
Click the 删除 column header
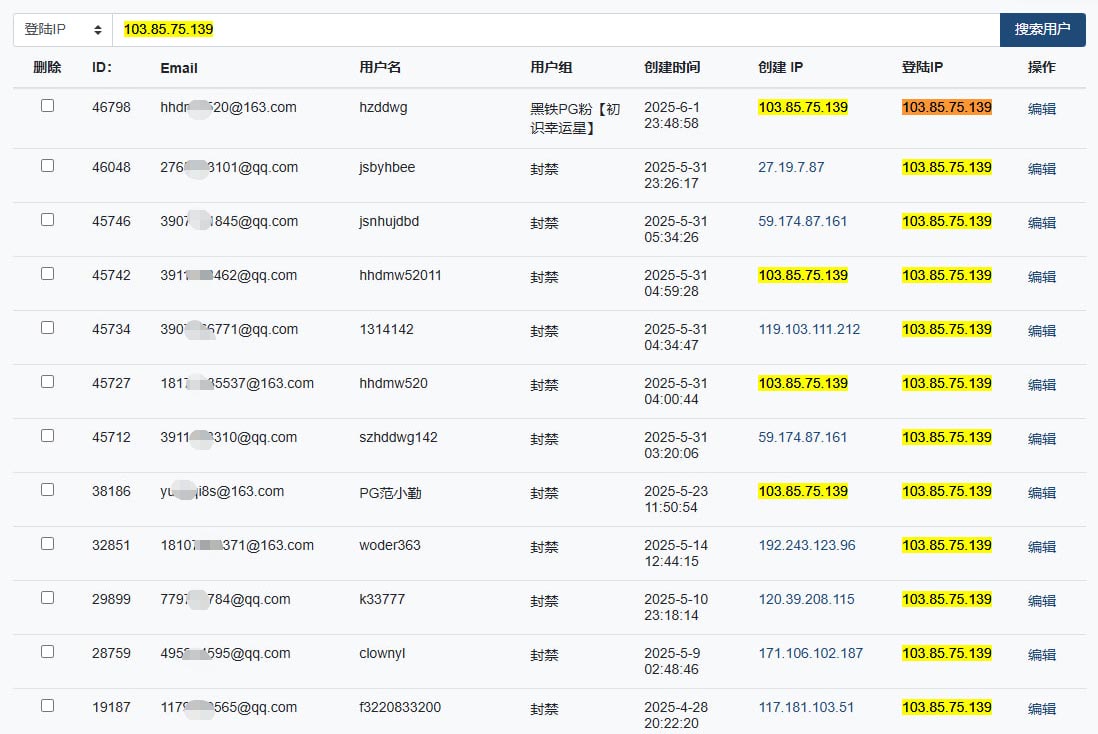point(48,67)
